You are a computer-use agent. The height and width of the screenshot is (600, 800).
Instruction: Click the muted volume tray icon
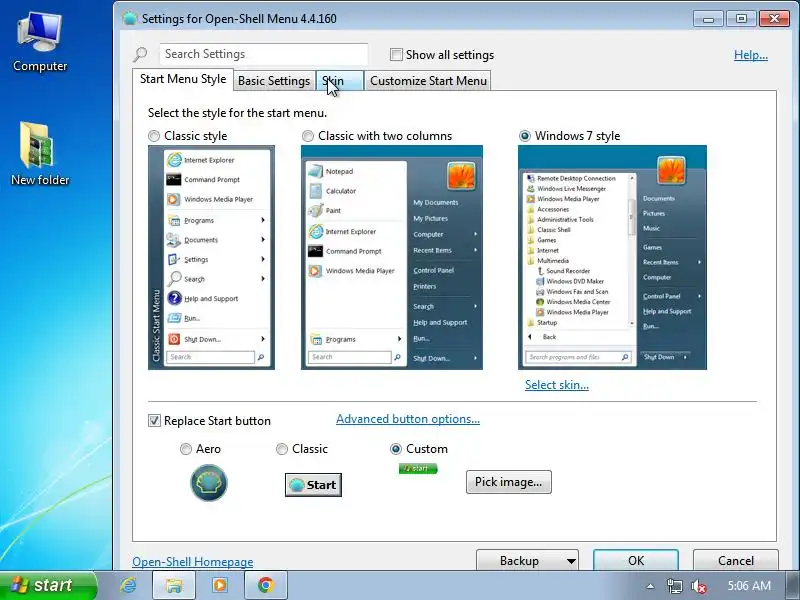tap(698, 586)
